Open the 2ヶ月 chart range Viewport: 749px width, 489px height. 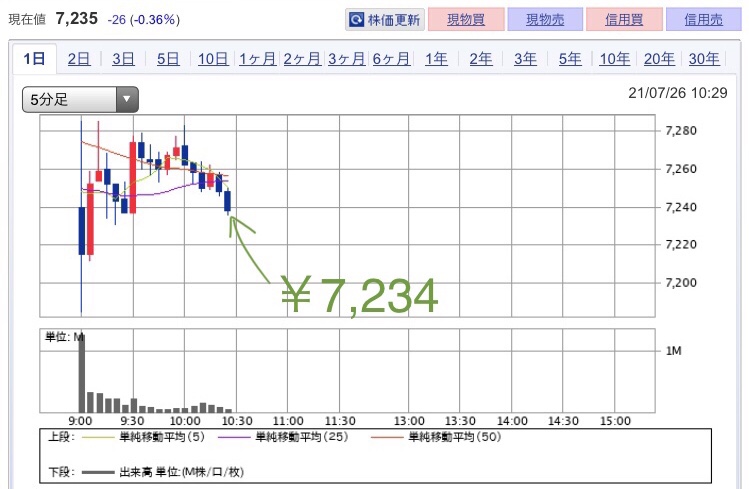point(302,59)
